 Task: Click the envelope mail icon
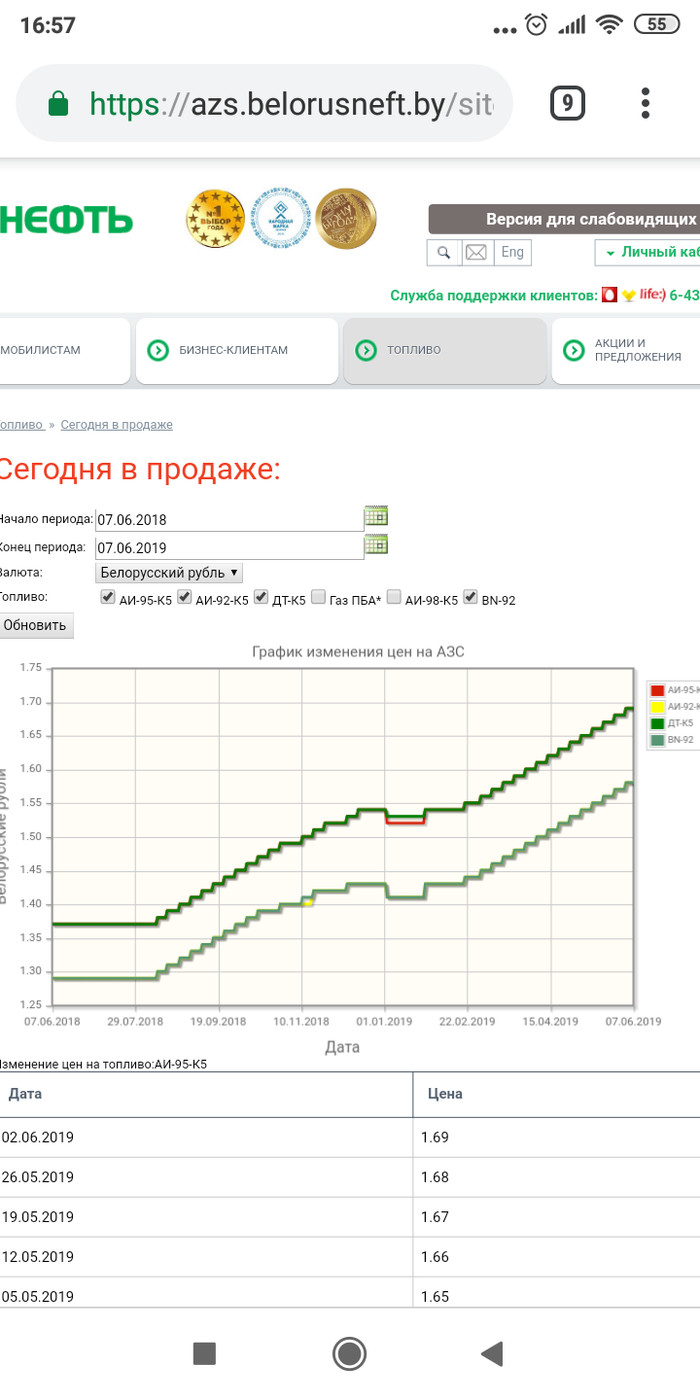pos(477,252)
